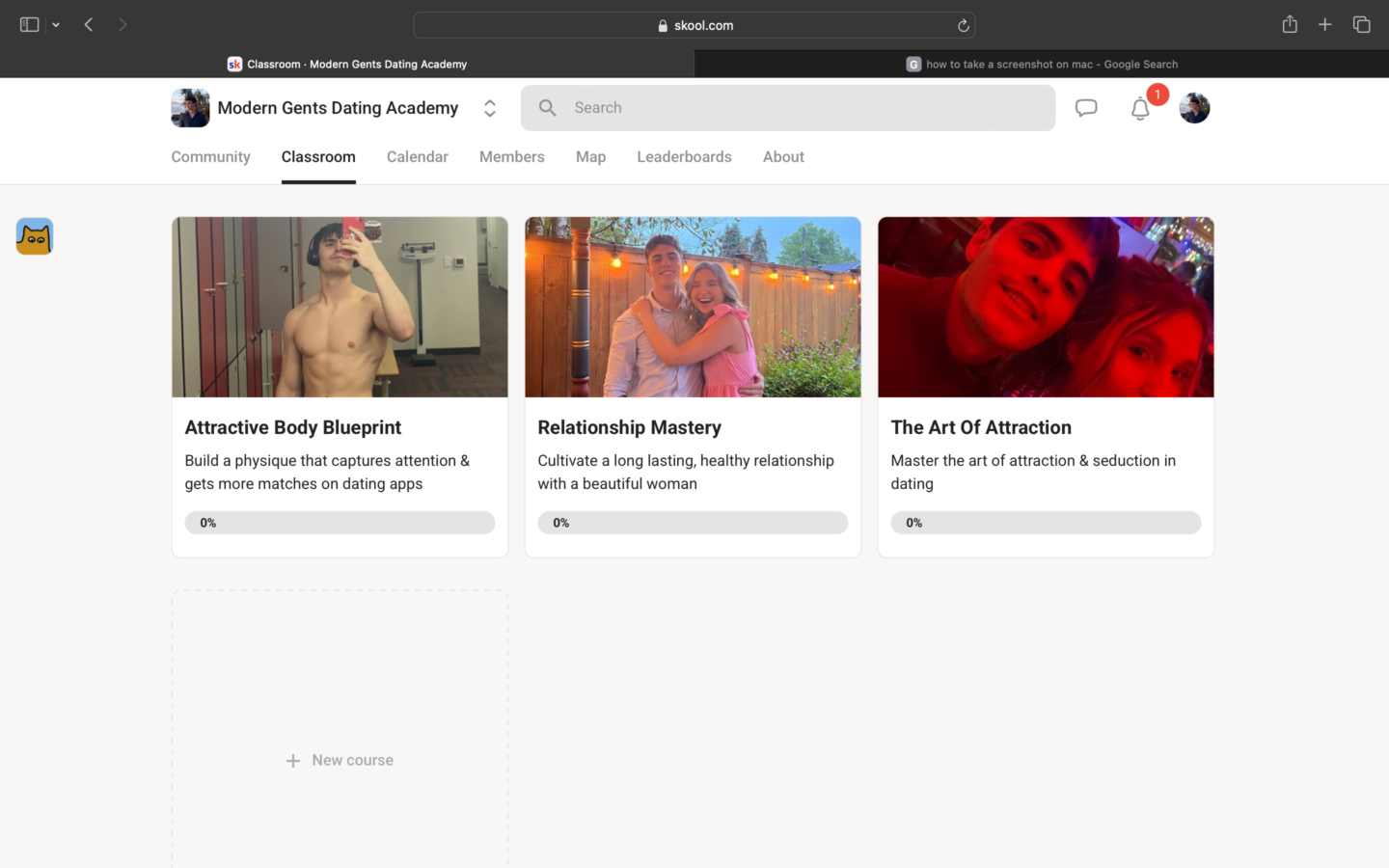Open the chat messages icon
Viewport: 1389px width, 868px height.
(1086, 108)
